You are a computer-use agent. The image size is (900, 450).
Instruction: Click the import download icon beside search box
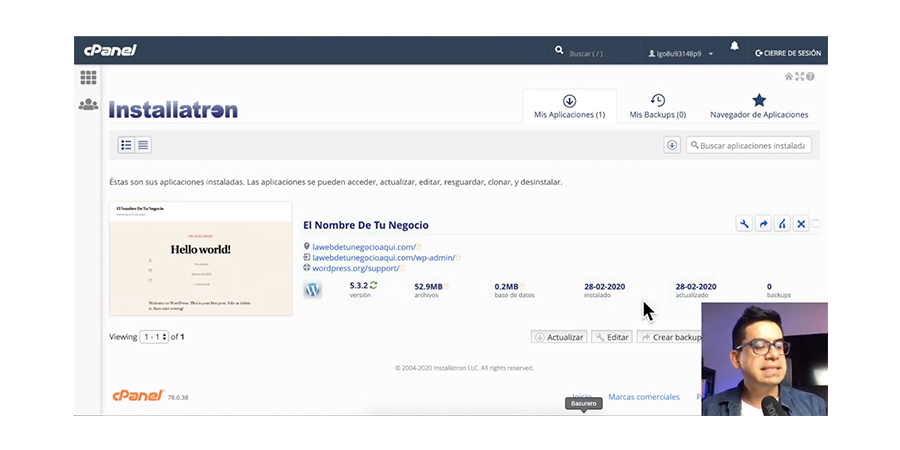672,145
